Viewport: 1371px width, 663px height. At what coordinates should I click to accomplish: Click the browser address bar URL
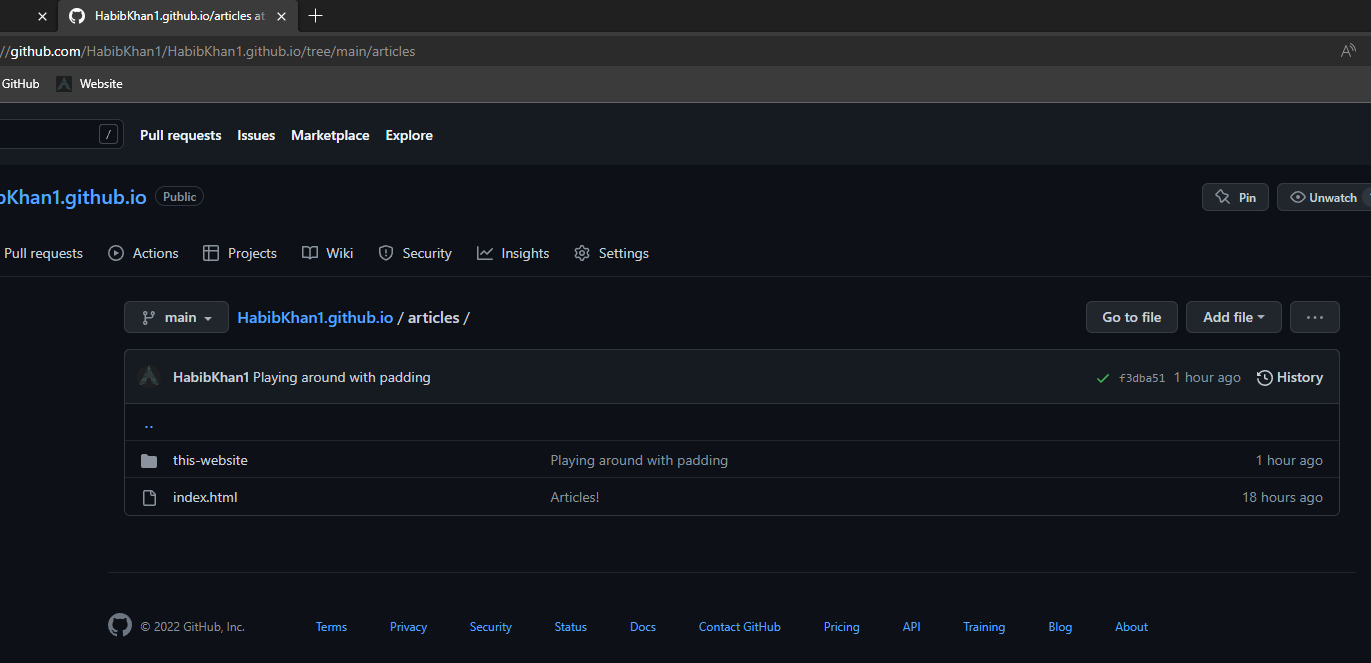tap(208, 51)
